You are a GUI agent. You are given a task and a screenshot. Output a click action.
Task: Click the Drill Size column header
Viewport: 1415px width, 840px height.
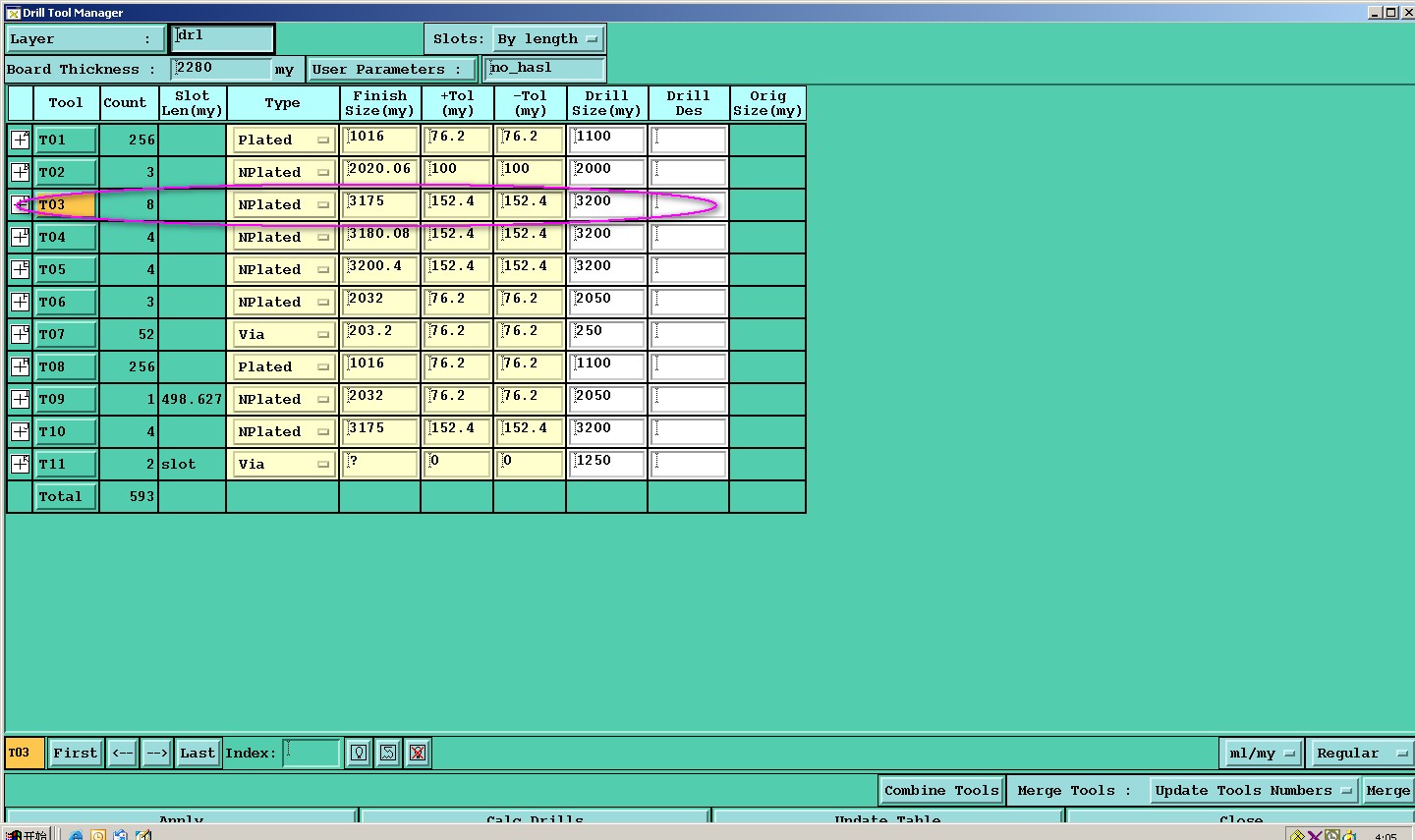[x=607, y=103]
